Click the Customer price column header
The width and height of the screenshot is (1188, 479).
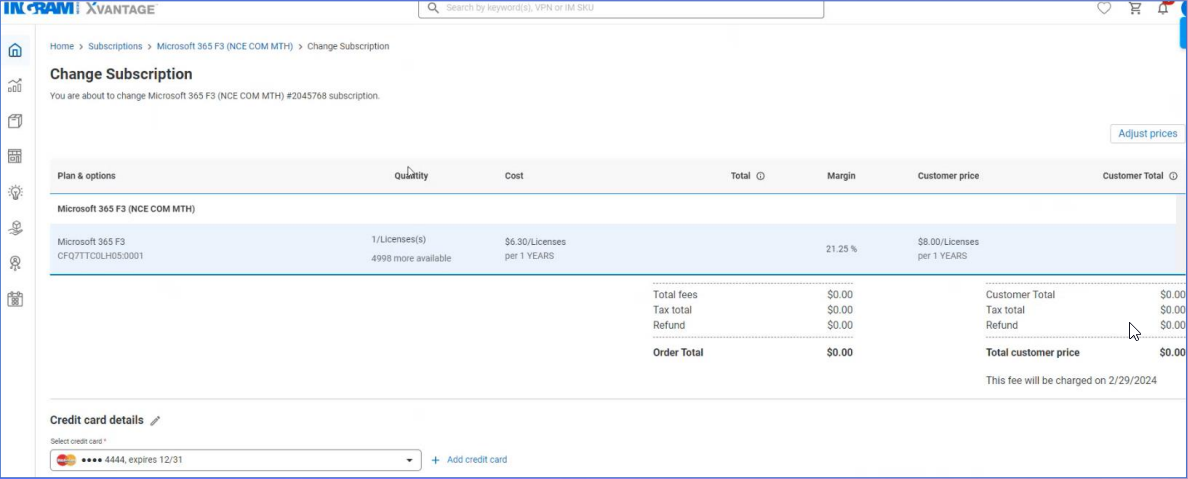948,176
